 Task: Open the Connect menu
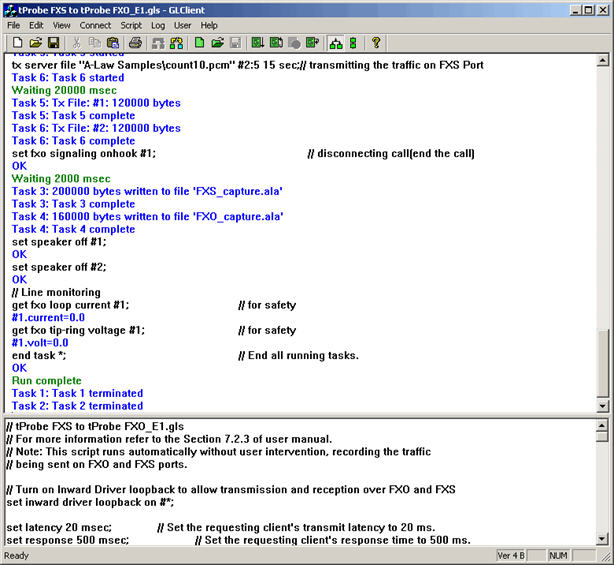(x=95, y=25)
